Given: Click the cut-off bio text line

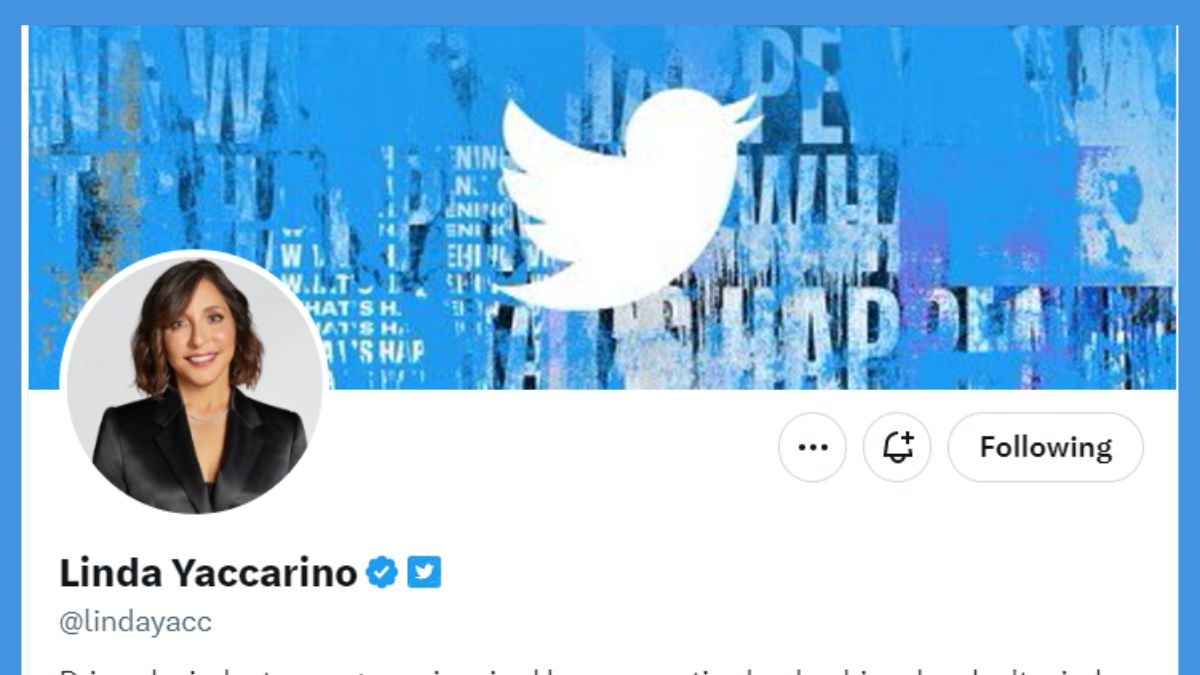Looking at the screenshot, I should point(600,669).
